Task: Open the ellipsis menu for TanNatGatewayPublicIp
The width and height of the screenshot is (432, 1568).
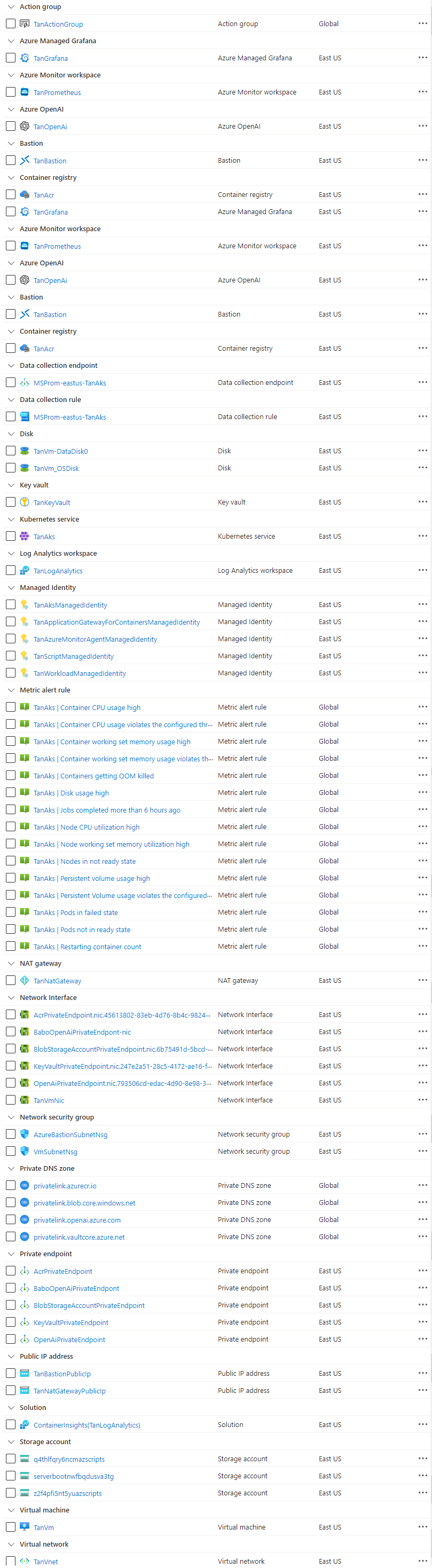Action: click(x=423, y=1390)
